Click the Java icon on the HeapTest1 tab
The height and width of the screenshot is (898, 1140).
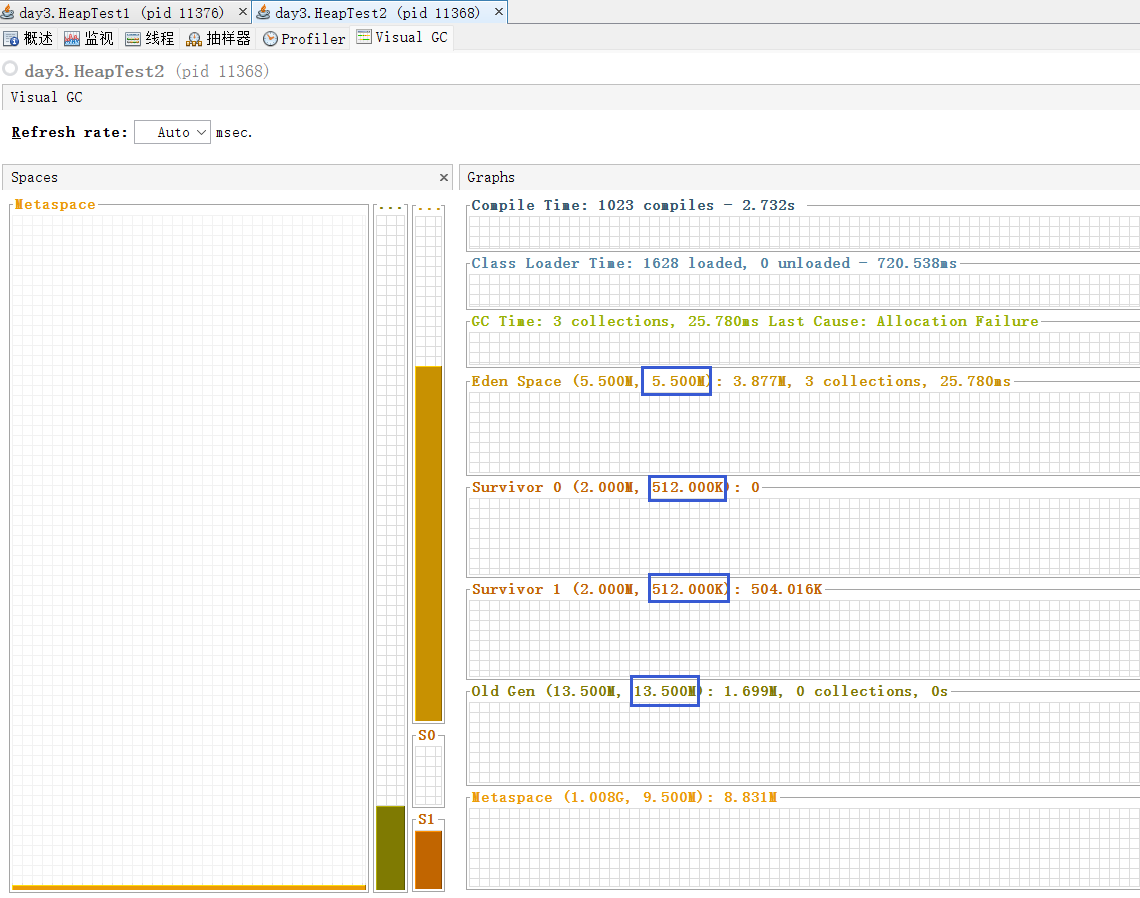coord(8,12)
